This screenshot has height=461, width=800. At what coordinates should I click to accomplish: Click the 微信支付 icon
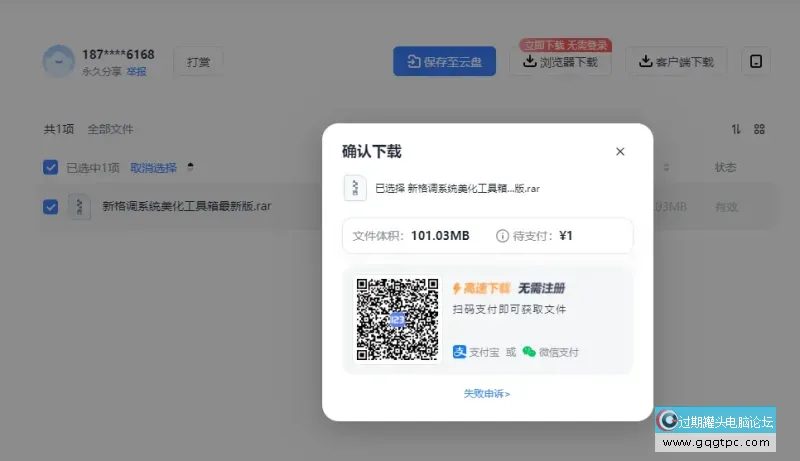pyautogui.click(x=529, y=352)
